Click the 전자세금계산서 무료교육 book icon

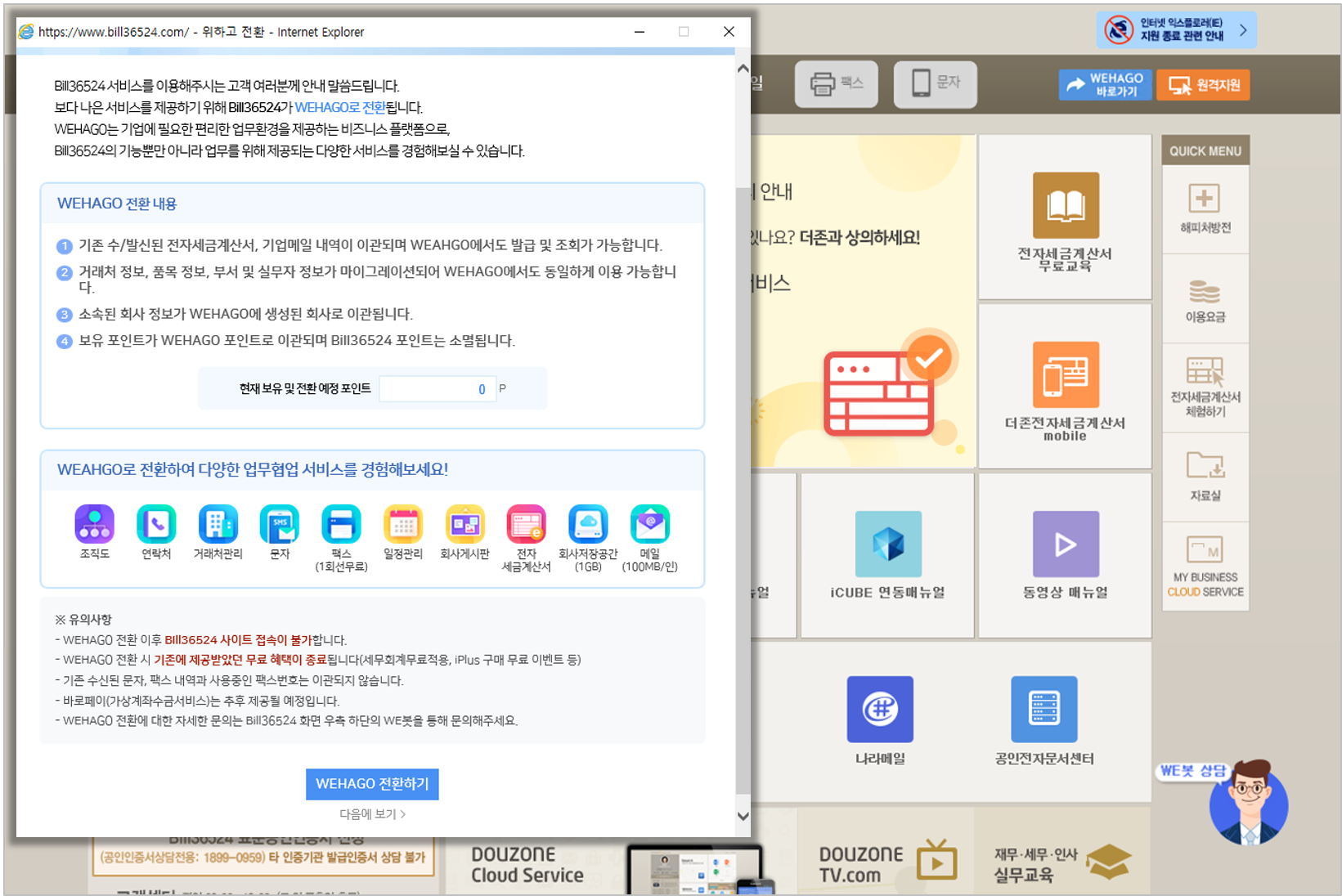pyautogui.click(x=1066, y=205)
